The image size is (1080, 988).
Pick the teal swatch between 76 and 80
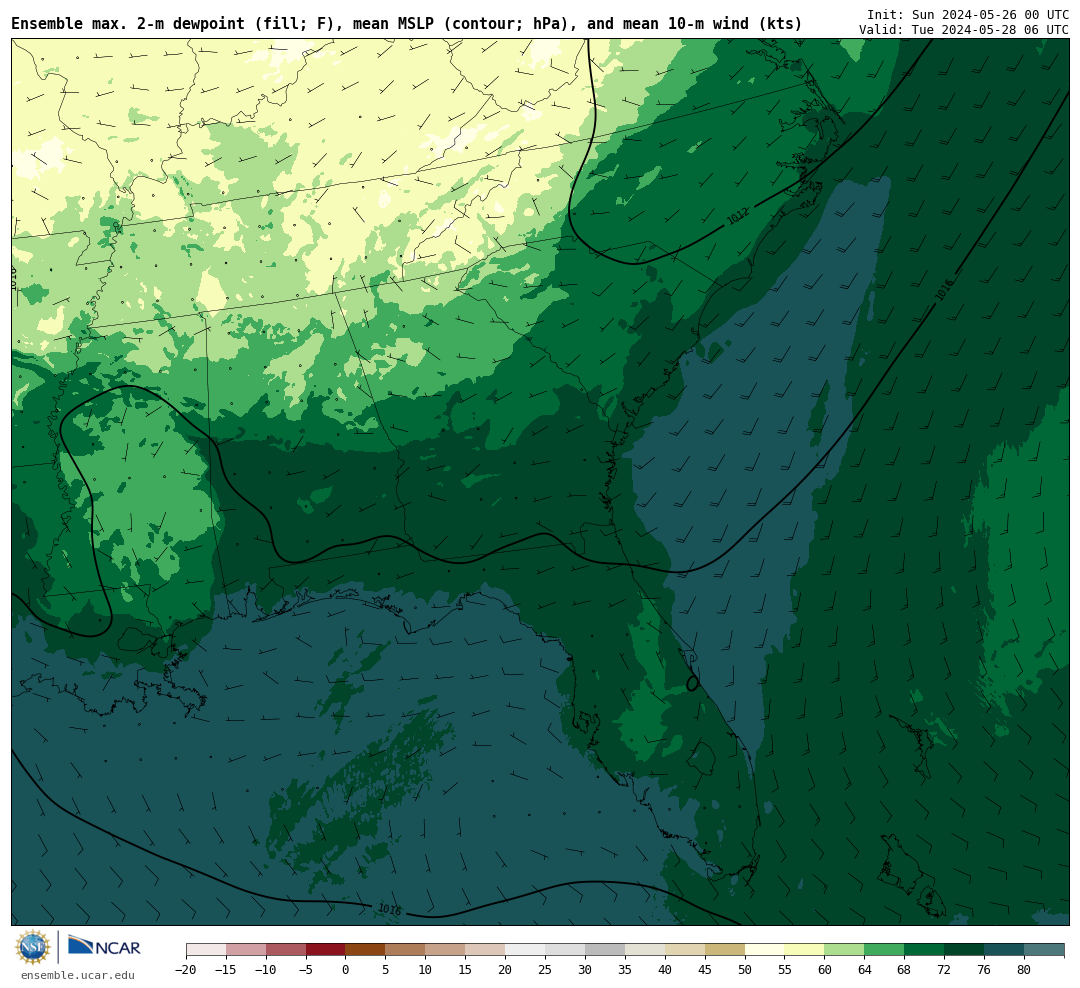pyautogui.click(x=1005, y=950)
